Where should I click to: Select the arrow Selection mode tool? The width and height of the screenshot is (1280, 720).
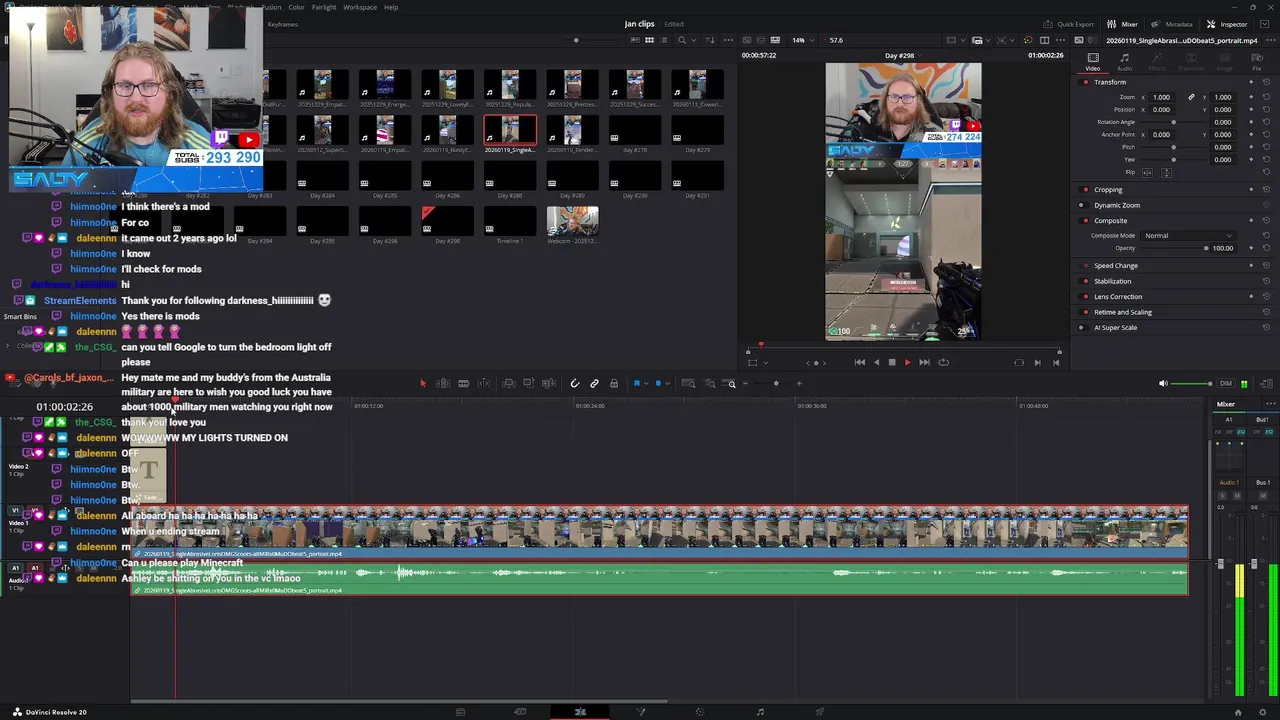pos(422,384)
